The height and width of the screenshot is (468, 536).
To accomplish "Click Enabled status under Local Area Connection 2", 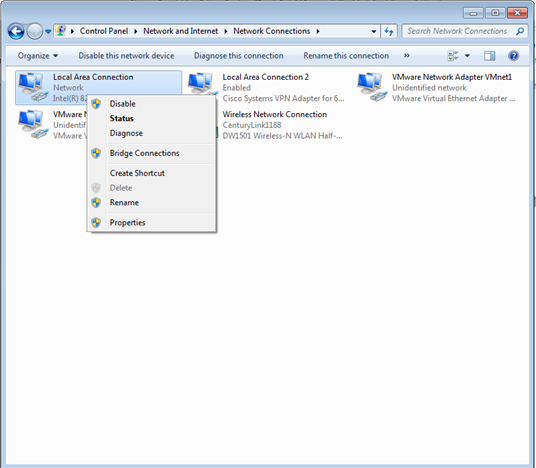I will pyautogui.click(x=237, y=88).
